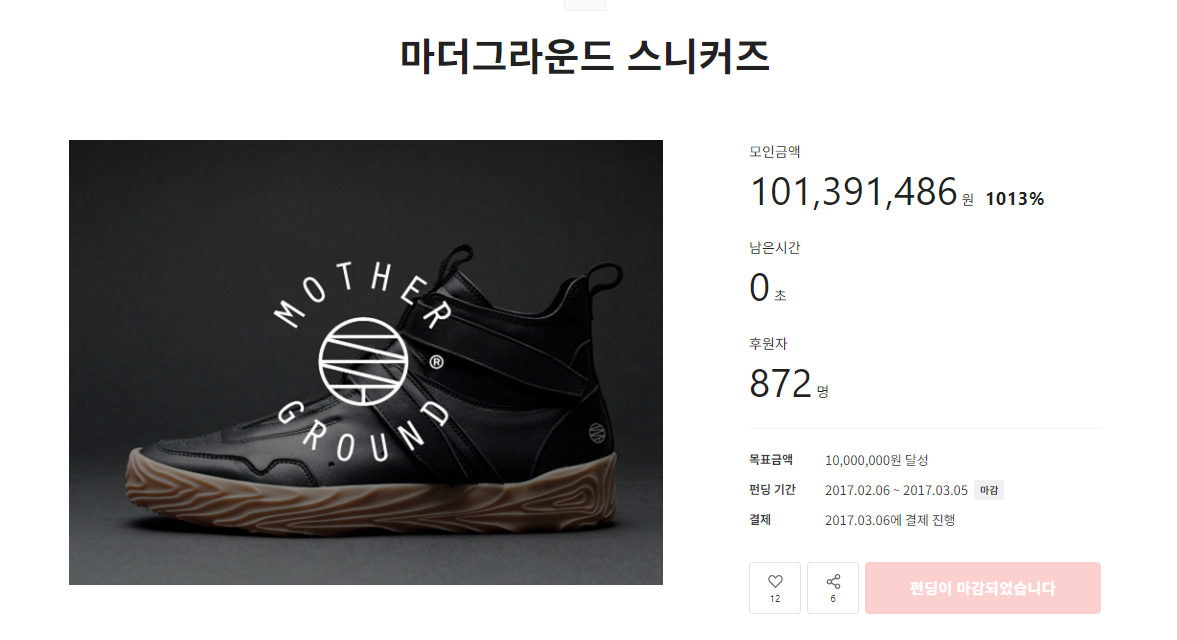The width and height of the screenshot is (1177, 640).
Task: Click the 10,000,000원 달성 goal text
Action: point(876,460)
